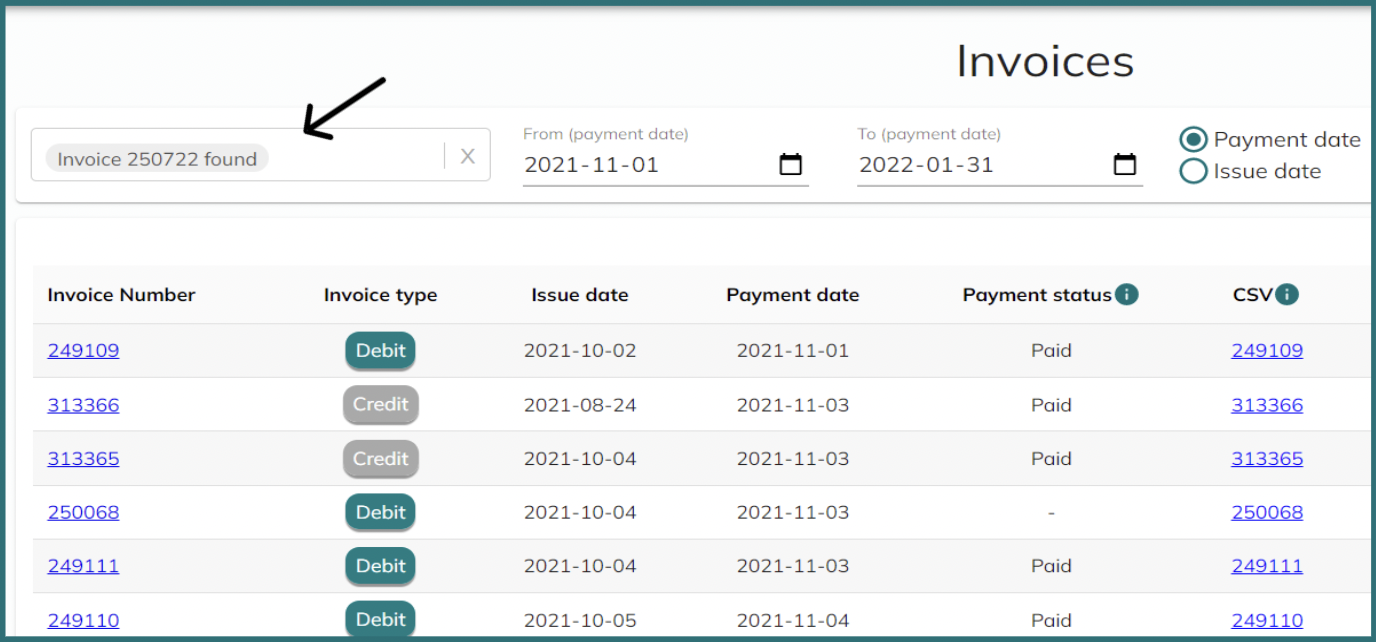
Task: Open the To payment date calendar picker
Action: click(1125, 165)
